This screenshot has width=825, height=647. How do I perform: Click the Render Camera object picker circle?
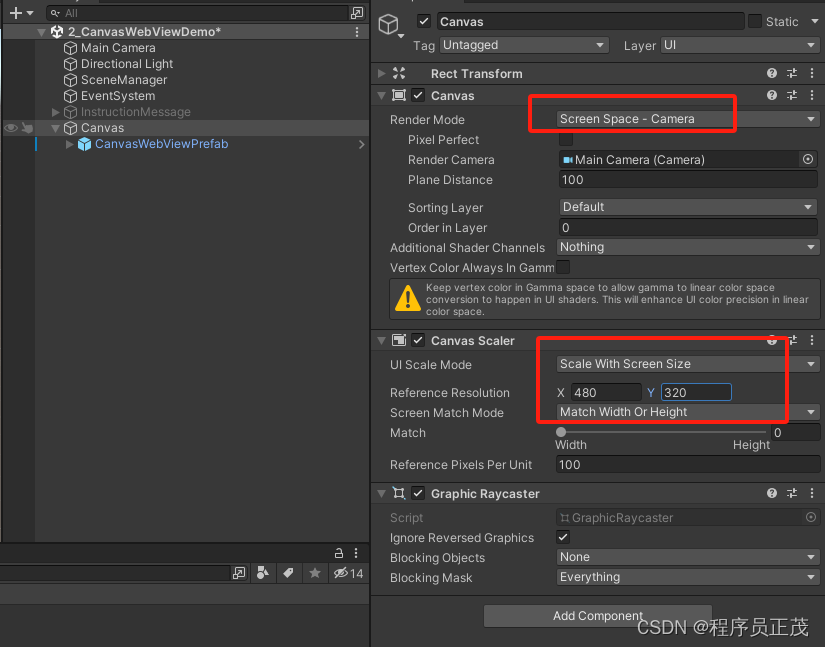click(x=810, y=159)
